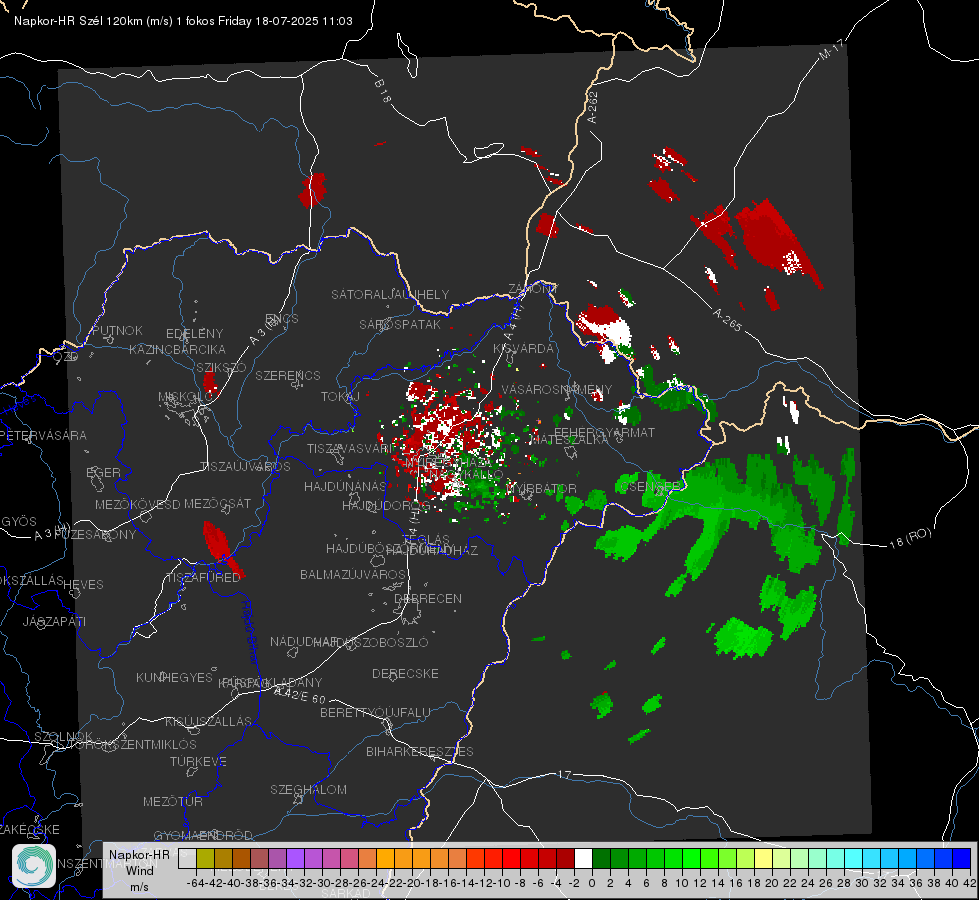Click the blue Hajdú-Bihar county label
The image size is (979, 900).
coord(250,632)
